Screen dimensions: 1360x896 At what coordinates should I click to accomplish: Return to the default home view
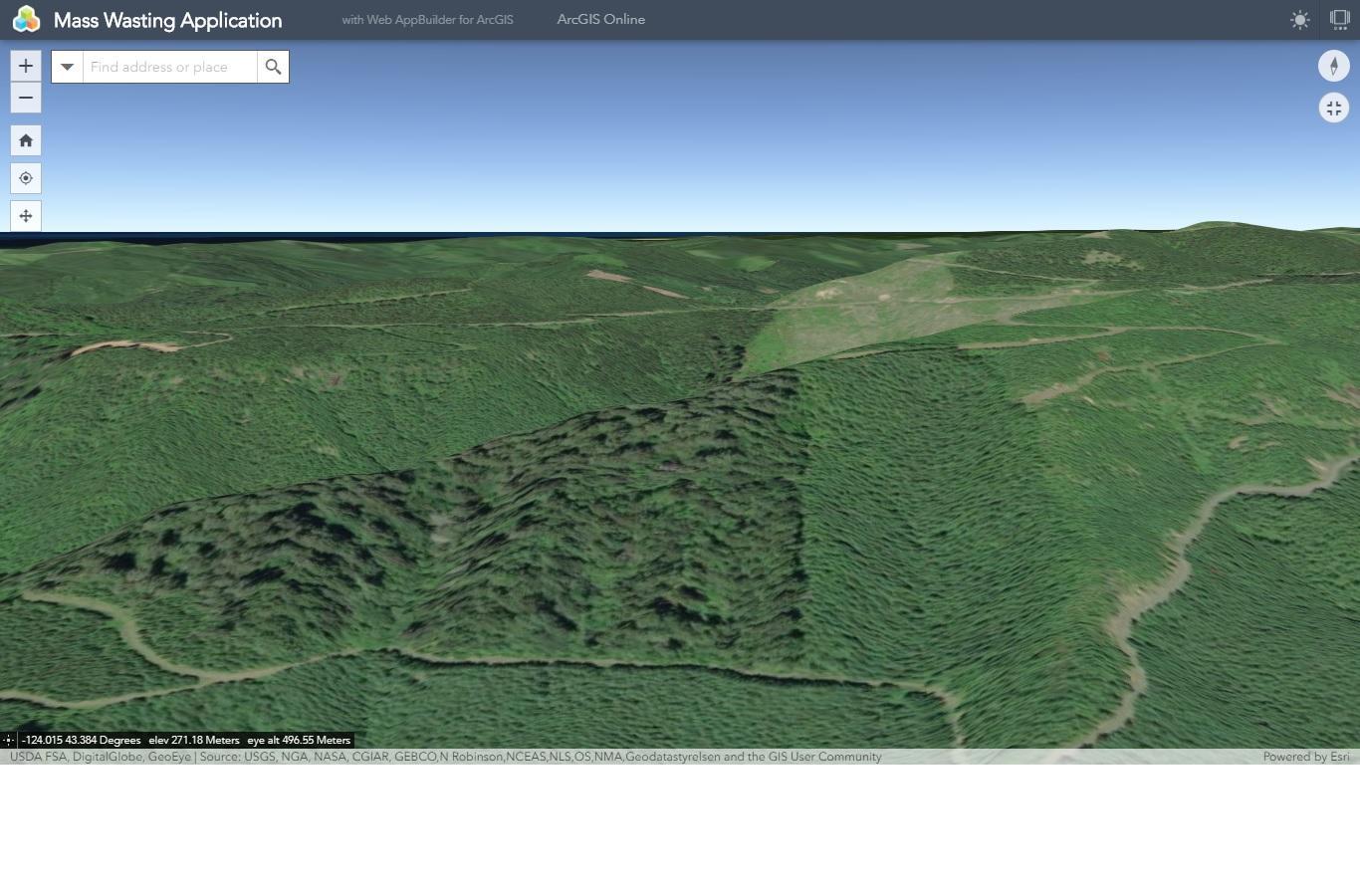coord(26,140)
